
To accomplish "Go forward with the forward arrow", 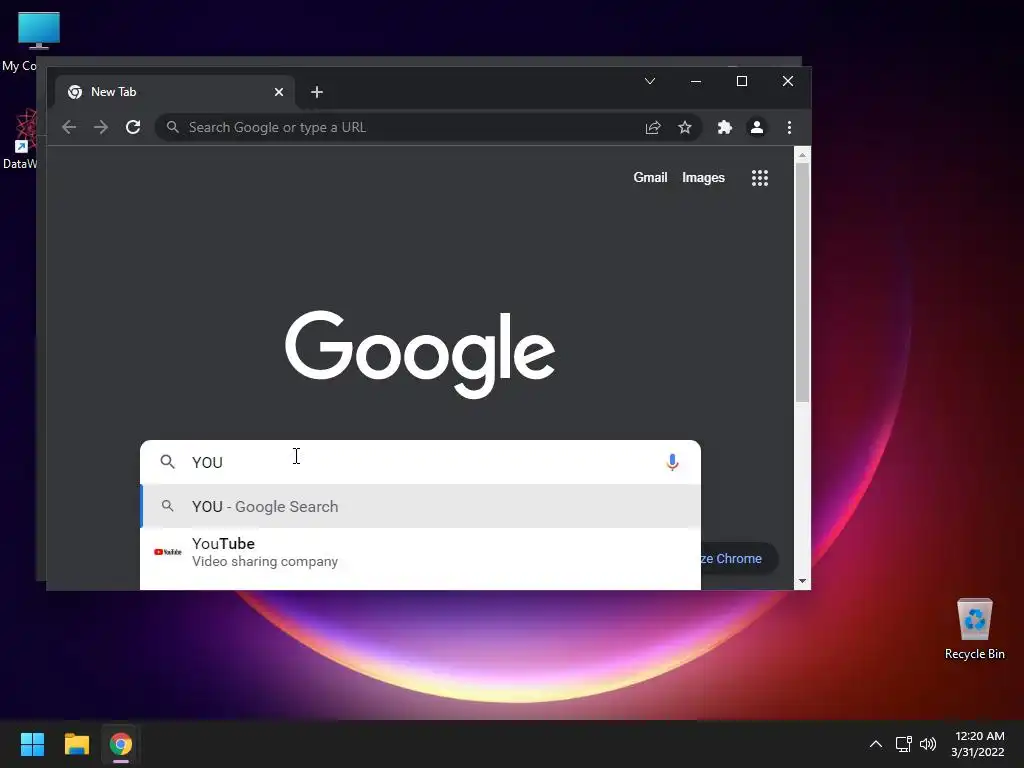I will tap(101, 127).
